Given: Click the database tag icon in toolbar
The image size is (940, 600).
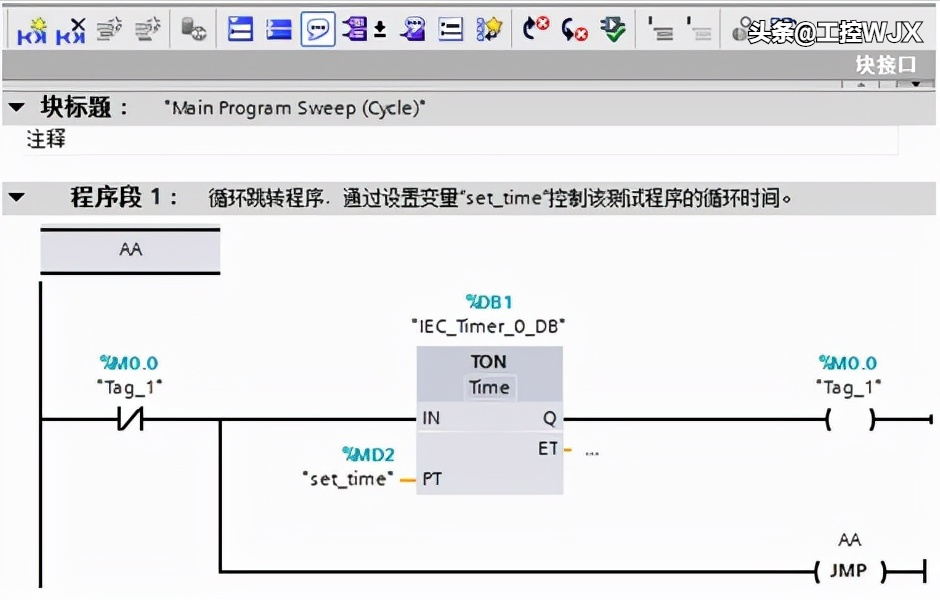Looking at the screenshot, I should 193,30.
